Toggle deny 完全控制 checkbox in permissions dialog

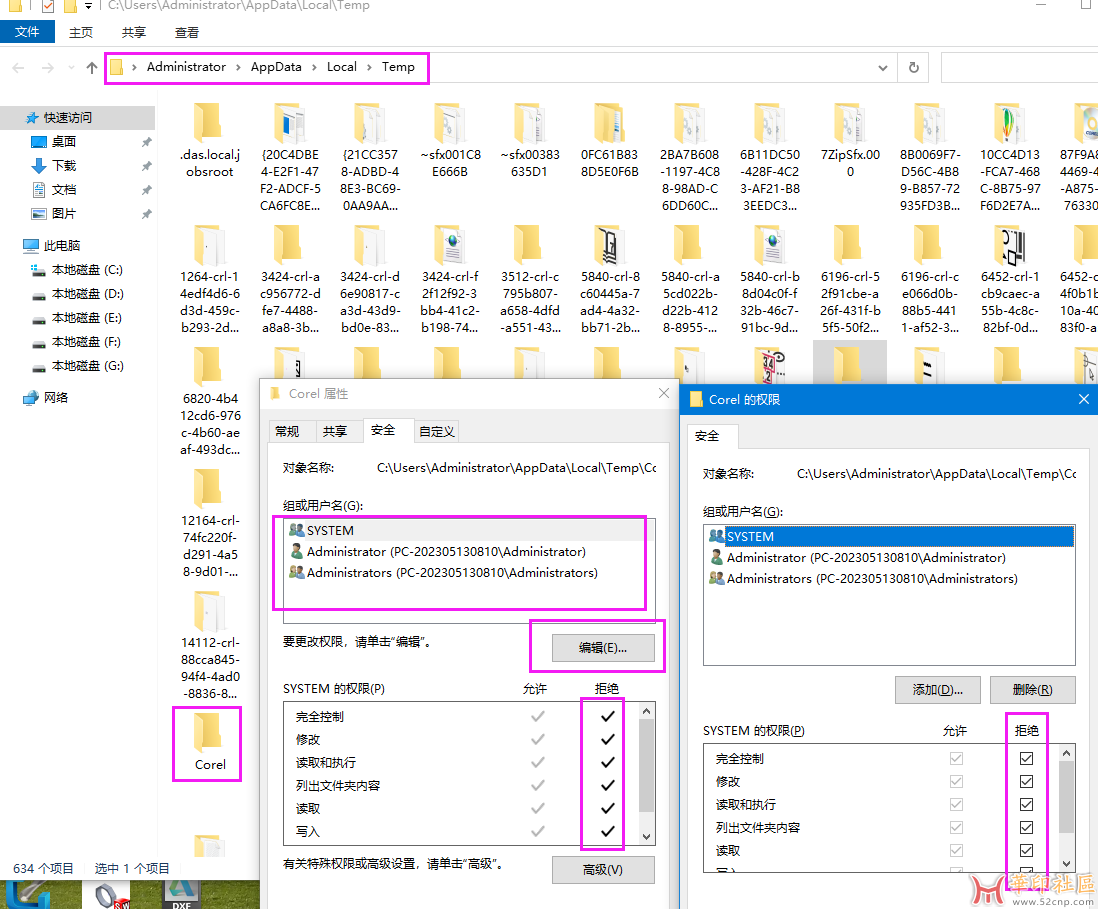[x=1027, y=758]
